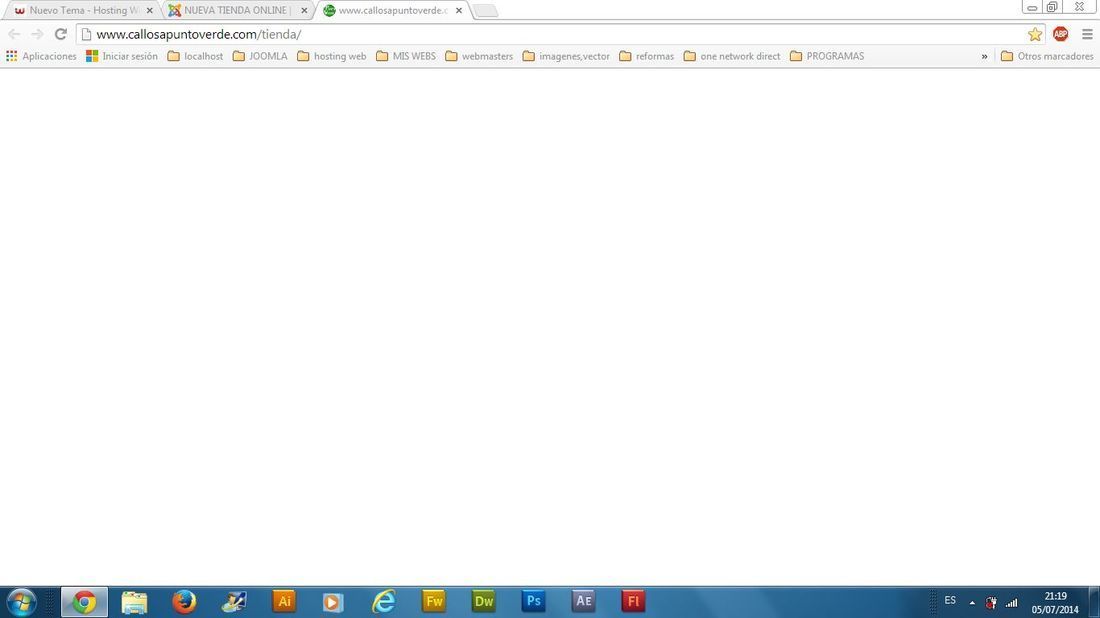Open the clock showing 21:19

[1055, 603]
